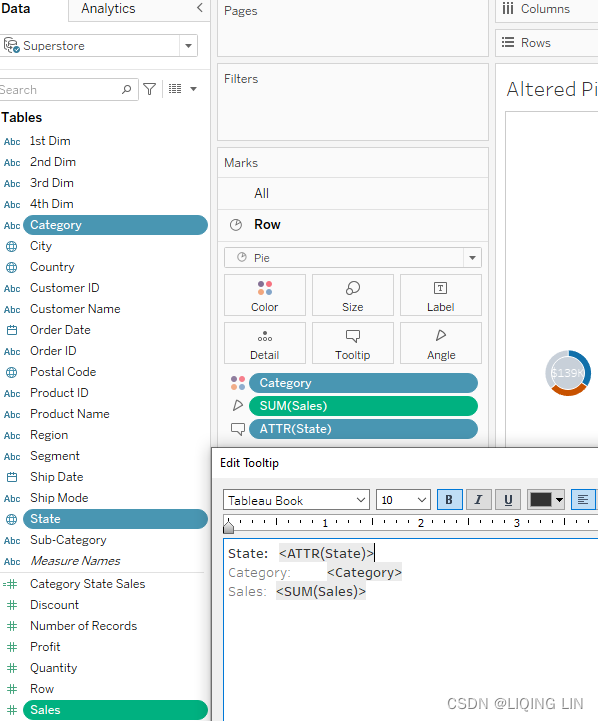Screen dimensions: 598x721
Task: Click color icon next to Category pill
Action: (x=238, y=383)
